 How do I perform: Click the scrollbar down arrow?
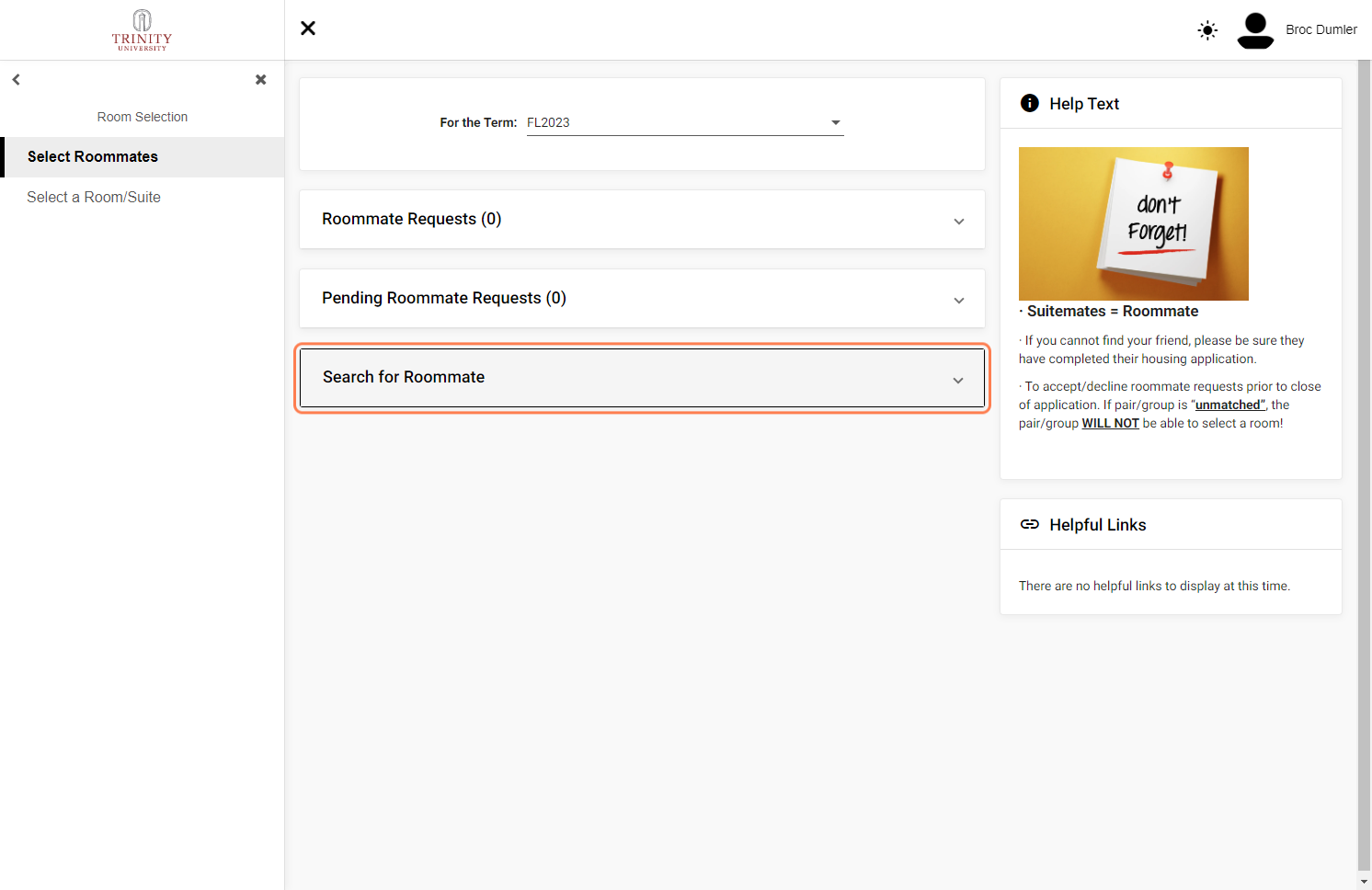[x=1364, y=882]
